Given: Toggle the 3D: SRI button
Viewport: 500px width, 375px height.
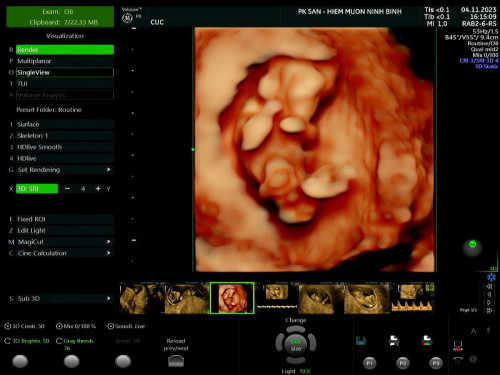Looking at the screenshot, I should point(37,189).
